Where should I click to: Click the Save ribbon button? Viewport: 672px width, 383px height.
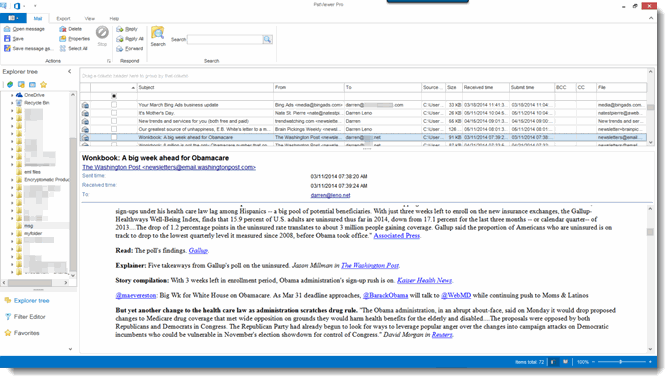point(14,39)
